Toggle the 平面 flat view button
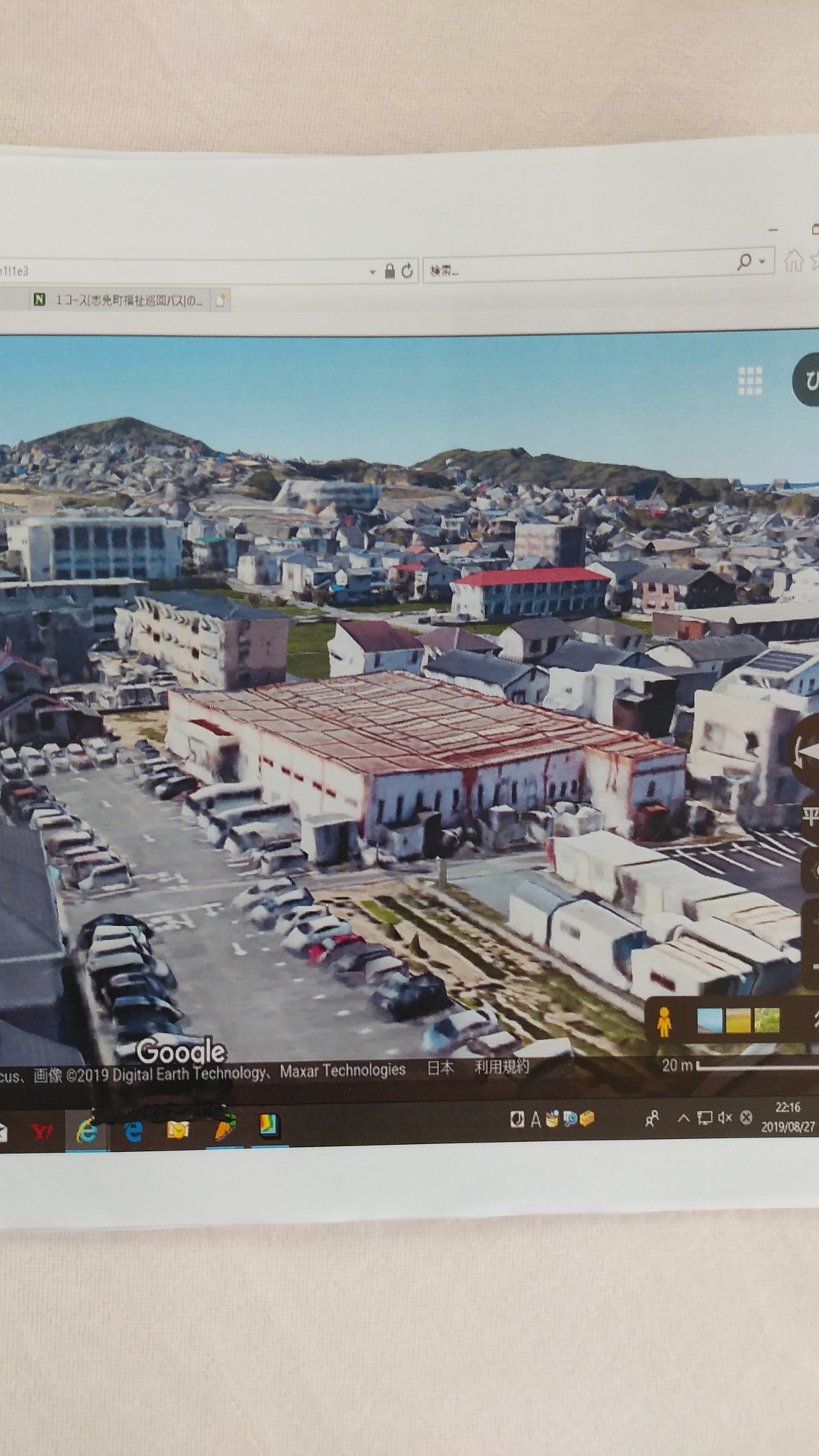Image resolution: width=819 pixels, height=1456 pixels. point(810,816)
